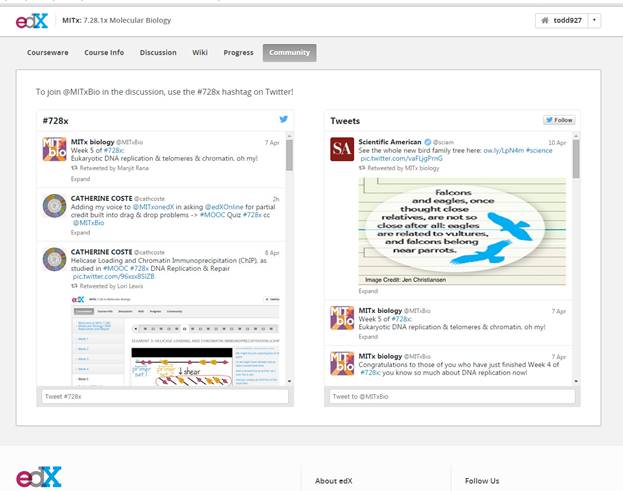Click the About edX footer heading
623x491 pixels.
(333, 481)
